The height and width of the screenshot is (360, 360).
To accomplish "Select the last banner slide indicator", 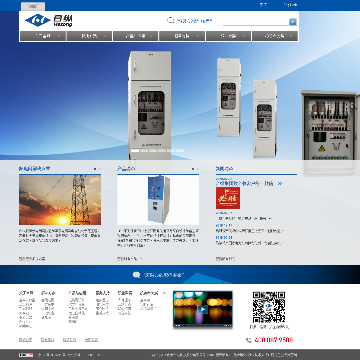I will [x=180, y=151].
